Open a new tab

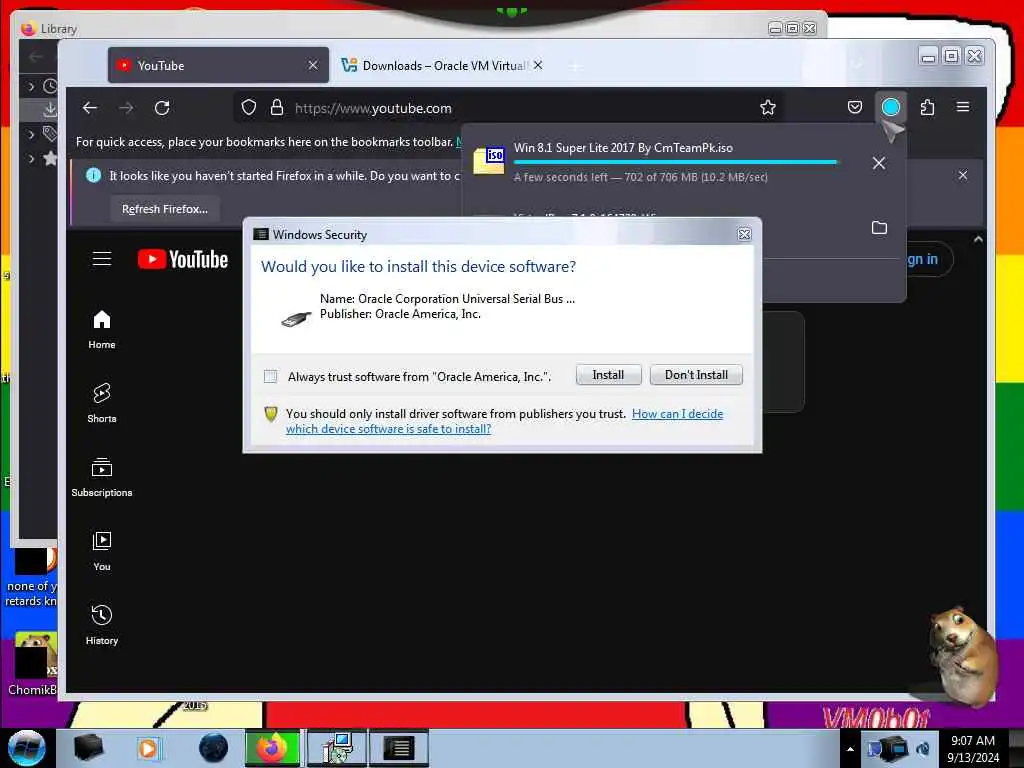pos(575,67)
